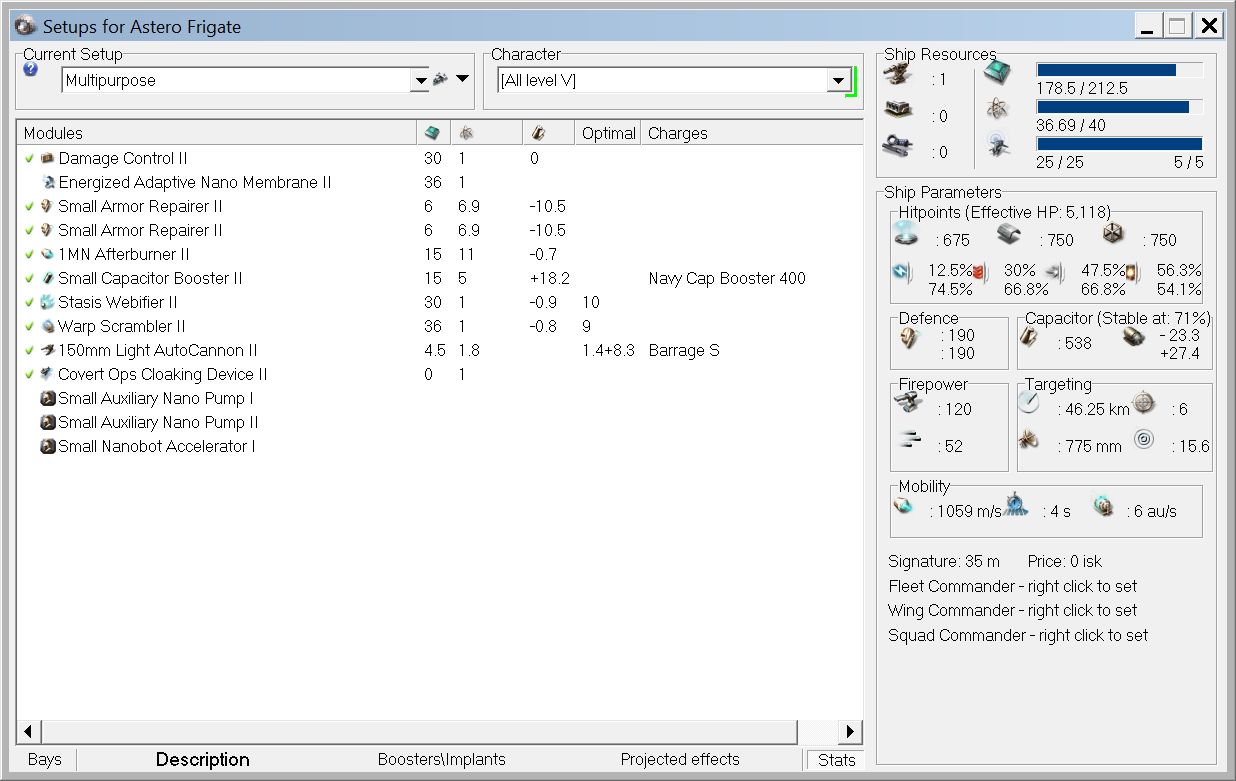Toggle the 150mm Light AutoCannon II checkmark
This screenshot has height=781, width=1236.
click(x=29, y=350)
